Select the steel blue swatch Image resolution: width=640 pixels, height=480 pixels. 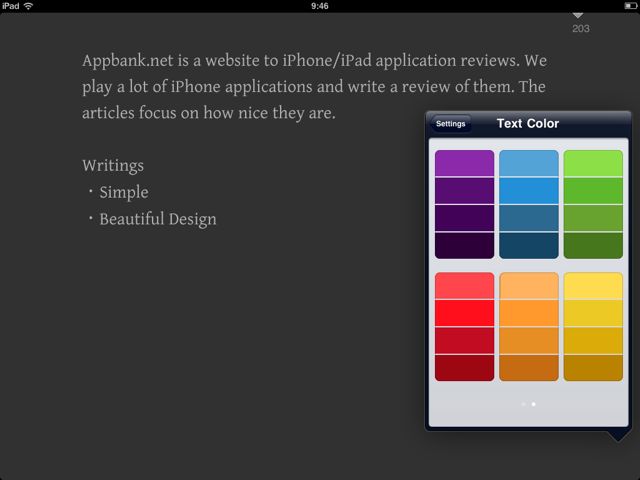[529, 218]
